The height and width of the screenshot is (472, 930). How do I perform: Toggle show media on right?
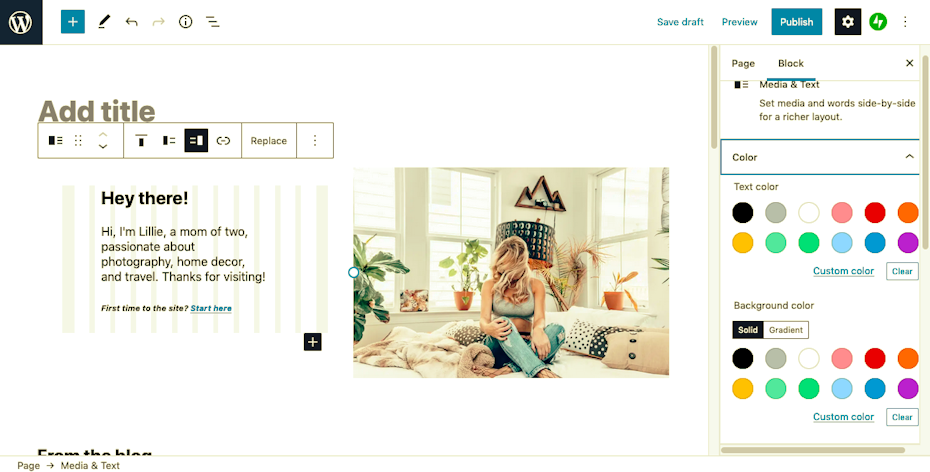[196, 141]
